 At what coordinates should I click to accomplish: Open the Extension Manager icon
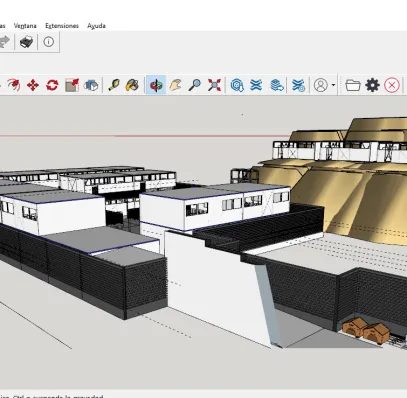[x=298, y=85]
